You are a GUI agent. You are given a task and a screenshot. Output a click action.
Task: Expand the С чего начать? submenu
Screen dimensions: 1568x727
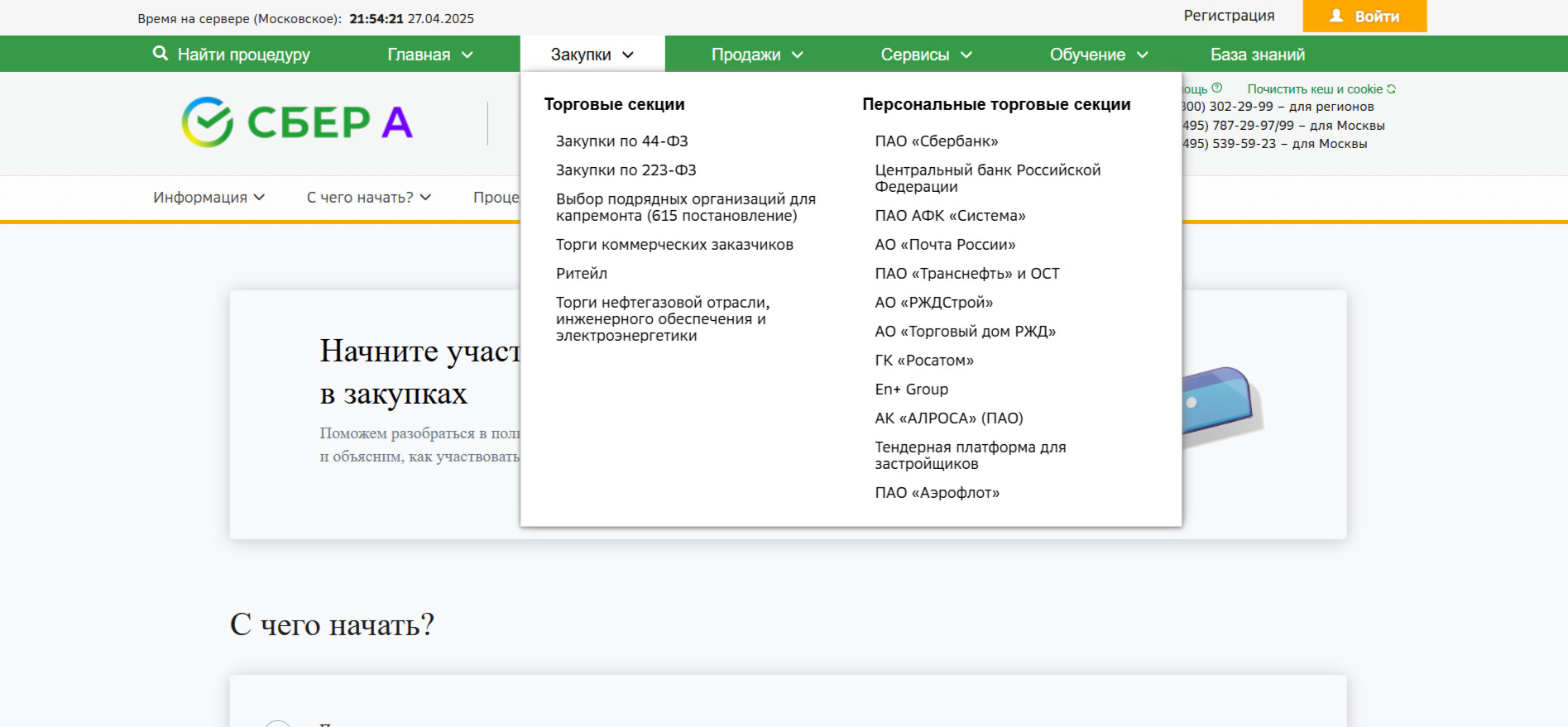point(369,198)
